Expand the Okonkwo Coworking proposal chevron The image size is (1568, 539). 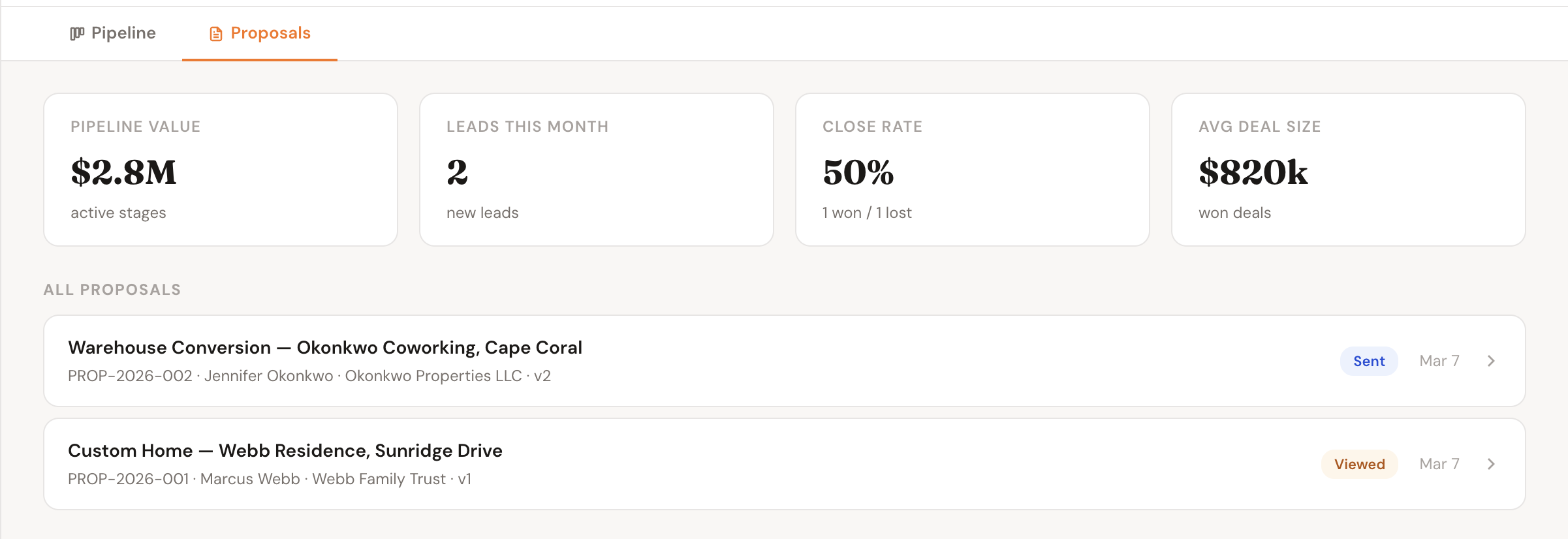[1491, 361]
